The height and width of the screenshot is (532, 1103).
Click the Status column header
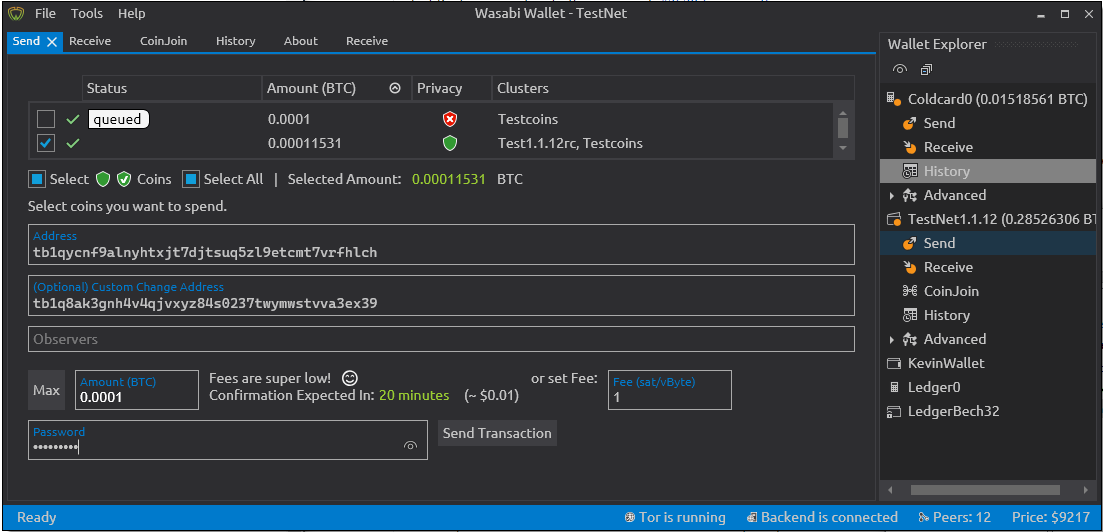point(172,88)
